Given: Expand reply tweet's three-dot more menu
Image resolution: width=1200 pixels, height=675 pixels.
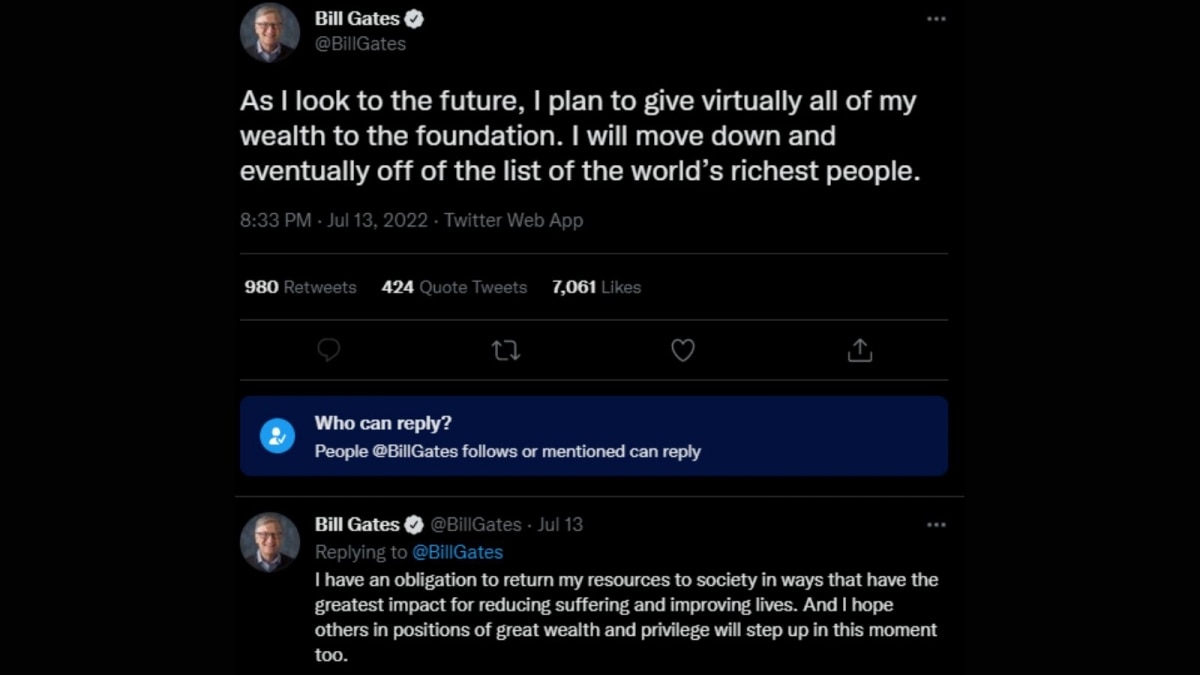Looking at the screenshot, I should coord(936,524).
